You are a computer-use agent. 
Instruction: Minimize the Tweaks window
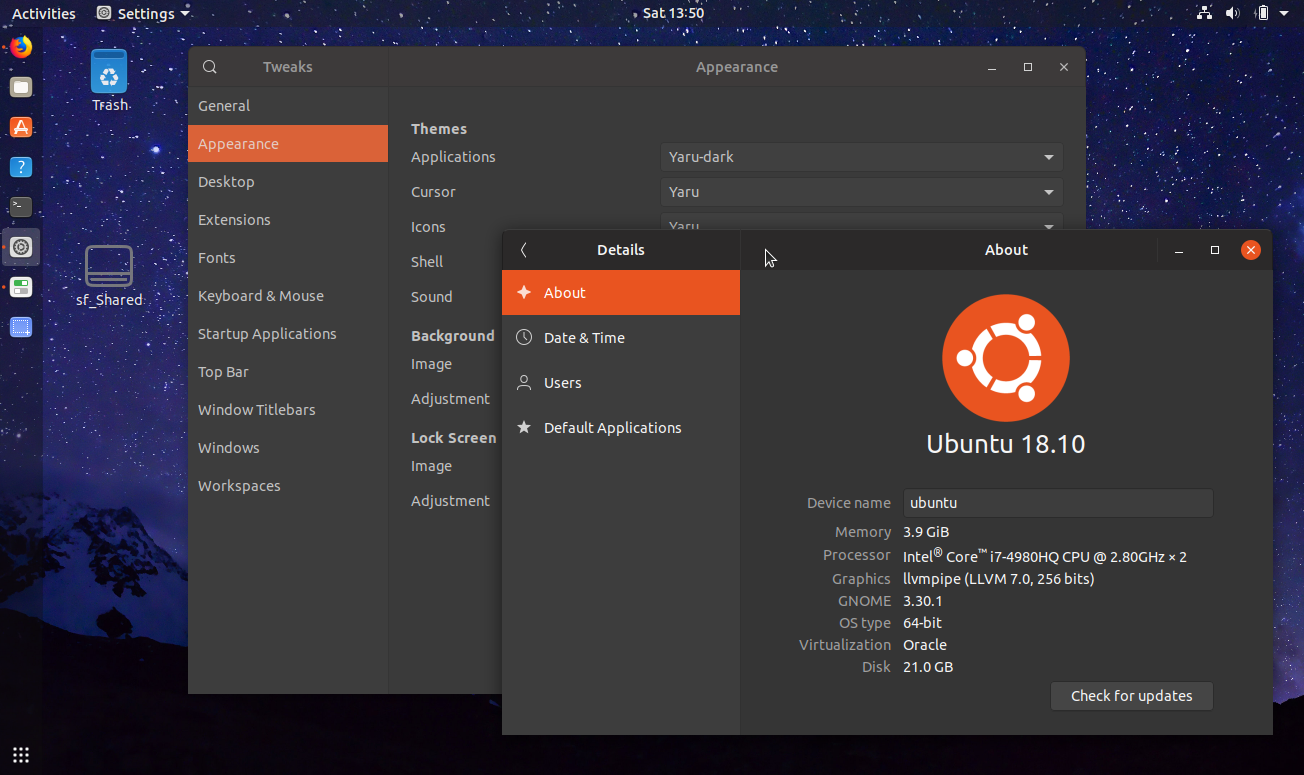[992, 67]
